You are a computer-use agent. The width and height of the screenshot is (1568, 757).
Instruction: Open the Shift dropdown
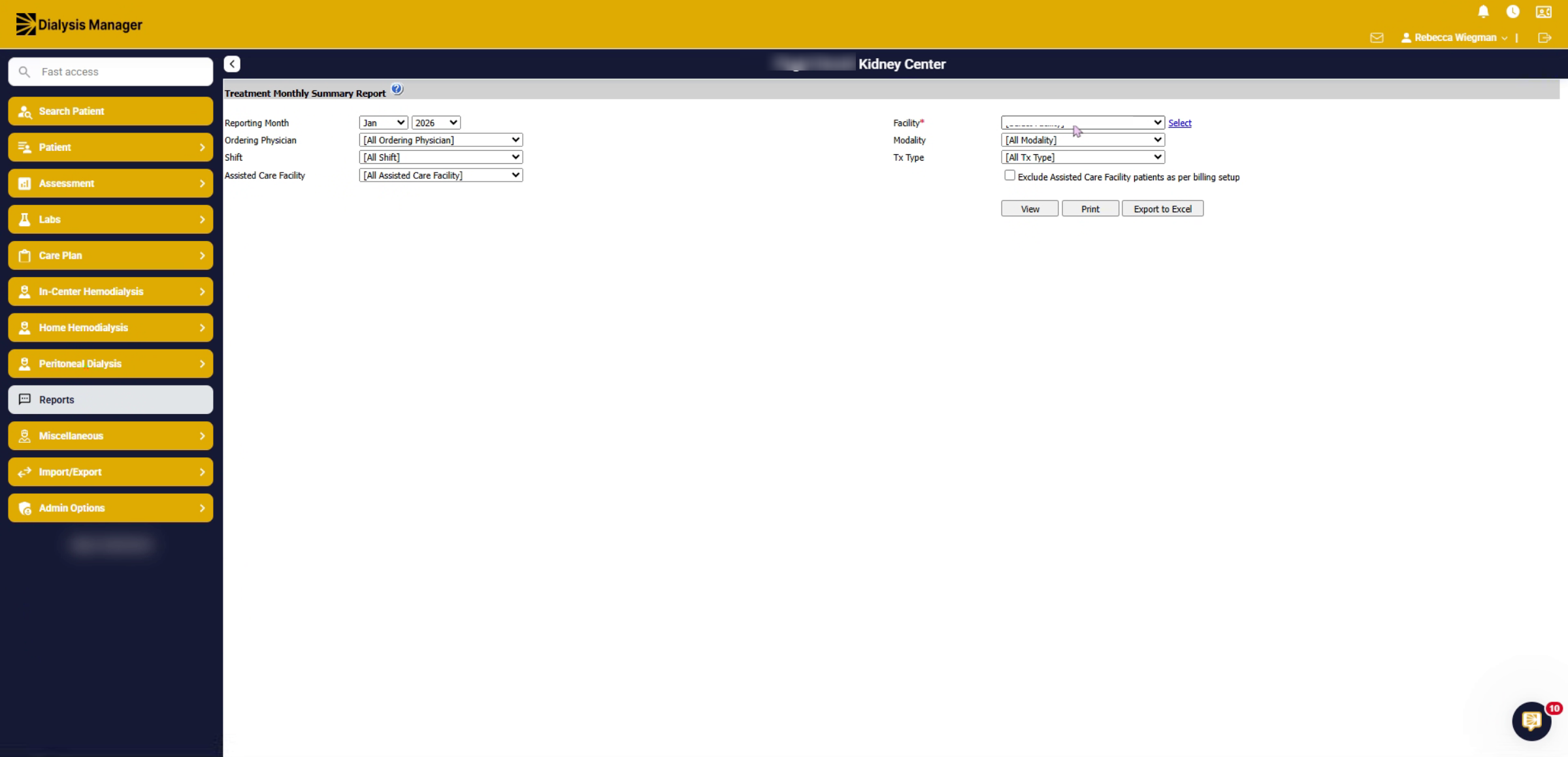point(441,157)
